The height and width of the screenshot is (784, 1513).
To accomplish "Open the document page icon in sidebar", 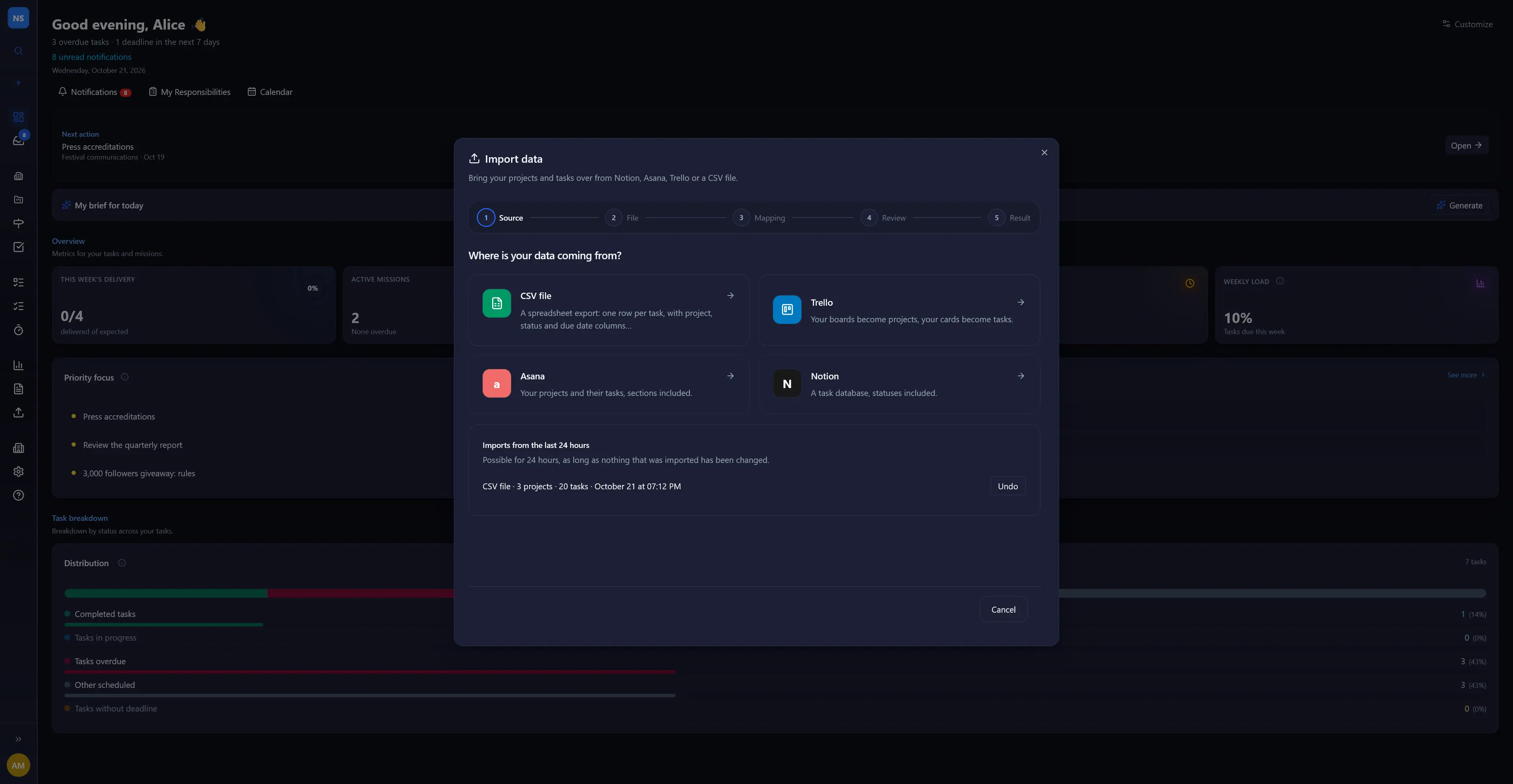I will point(18,389).
